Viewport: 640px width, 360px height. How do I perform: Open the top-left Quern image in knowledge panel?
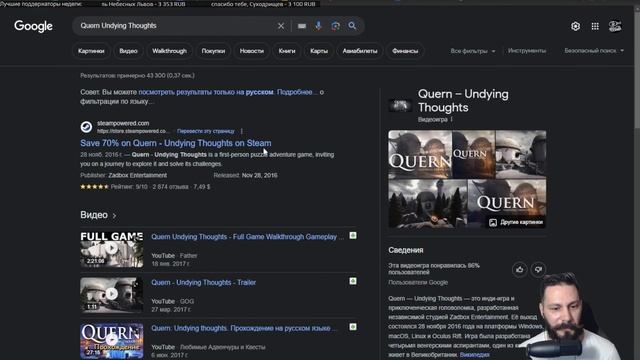click(x=420, y=155)
